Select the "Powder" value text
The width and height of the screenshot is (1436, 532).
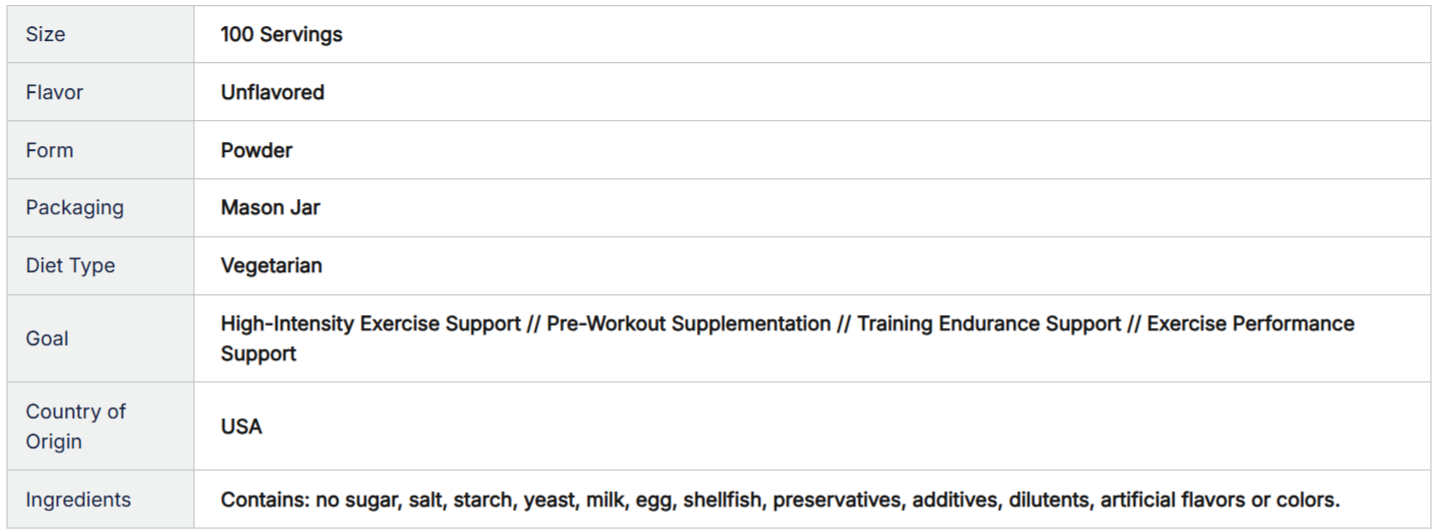(x=256, y=150)
